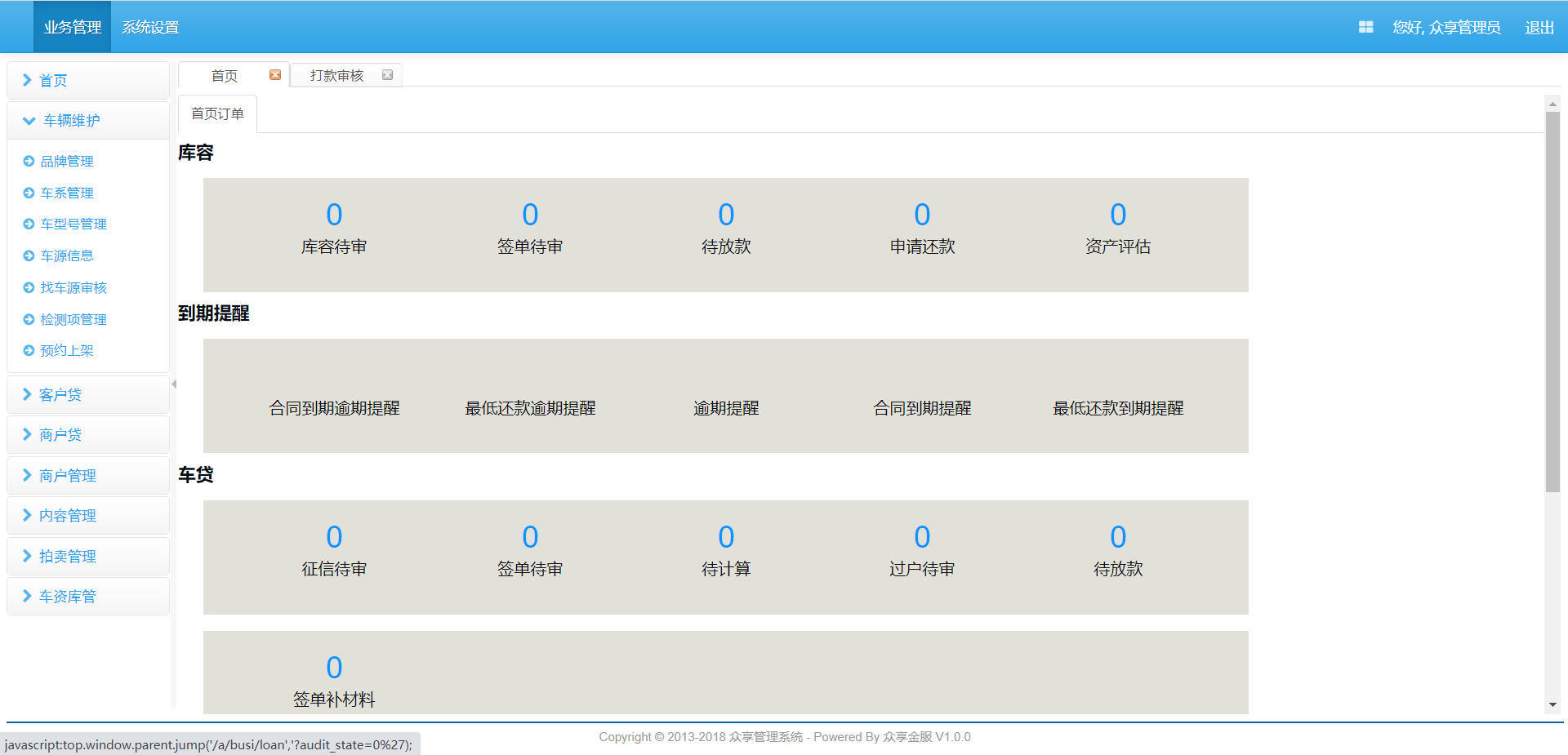
Task: Open 待放款 under 车贷
Action: pyautogui.click(x=1118, y=537)
